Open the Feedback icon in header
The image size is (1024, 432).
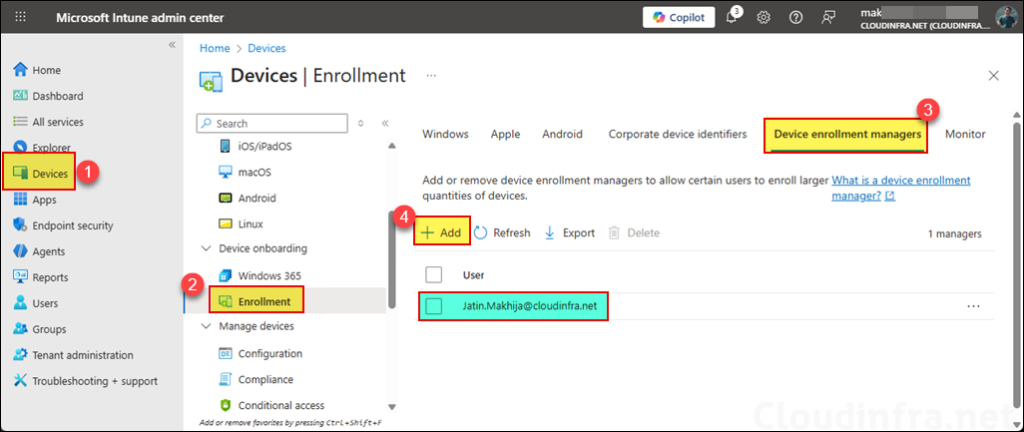(x=829, y=18)
